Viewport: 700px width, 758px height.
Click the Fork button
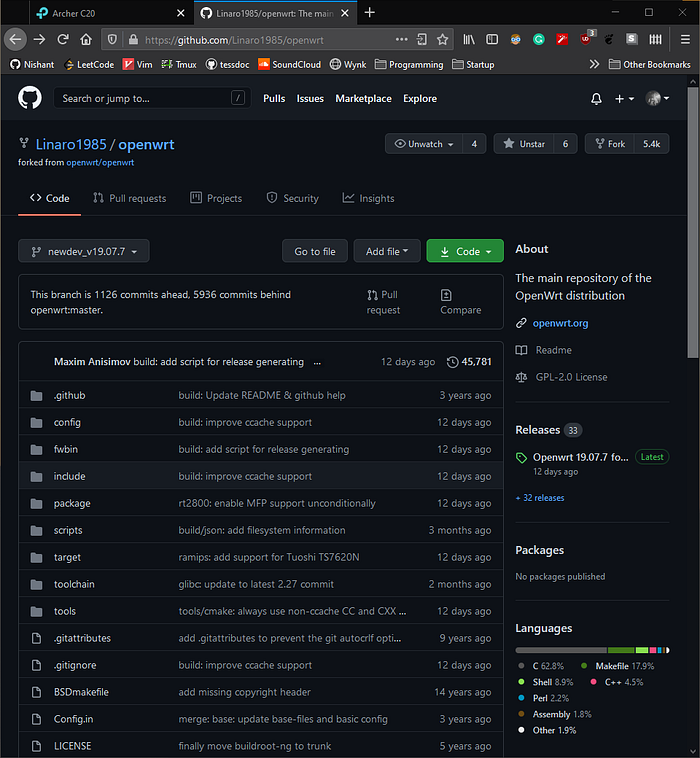(x=610, y=144)
